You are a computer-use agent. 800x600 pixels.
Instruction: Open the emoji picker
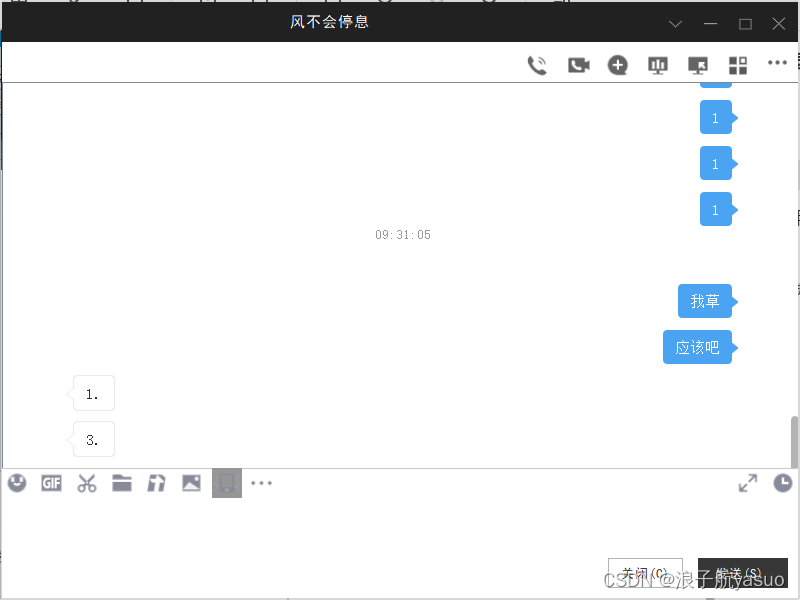pos(16,483)
